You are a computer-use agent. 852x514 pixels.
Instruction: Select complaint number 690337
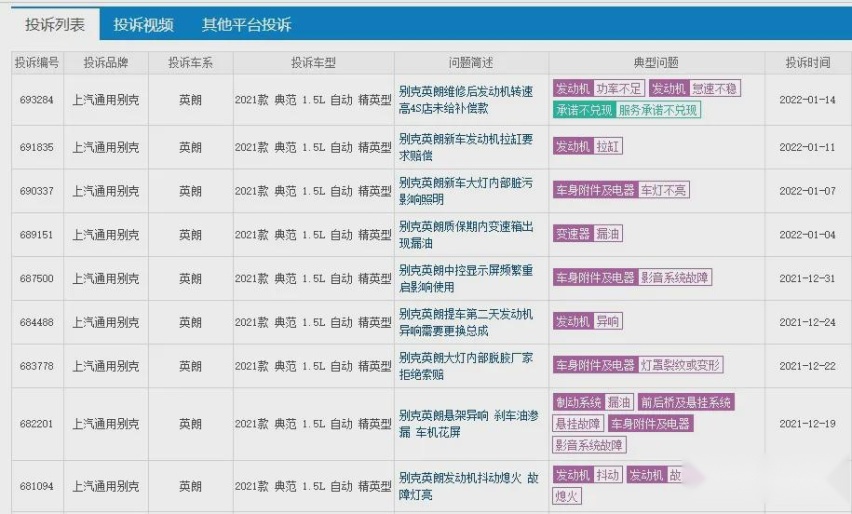[36, 191]
